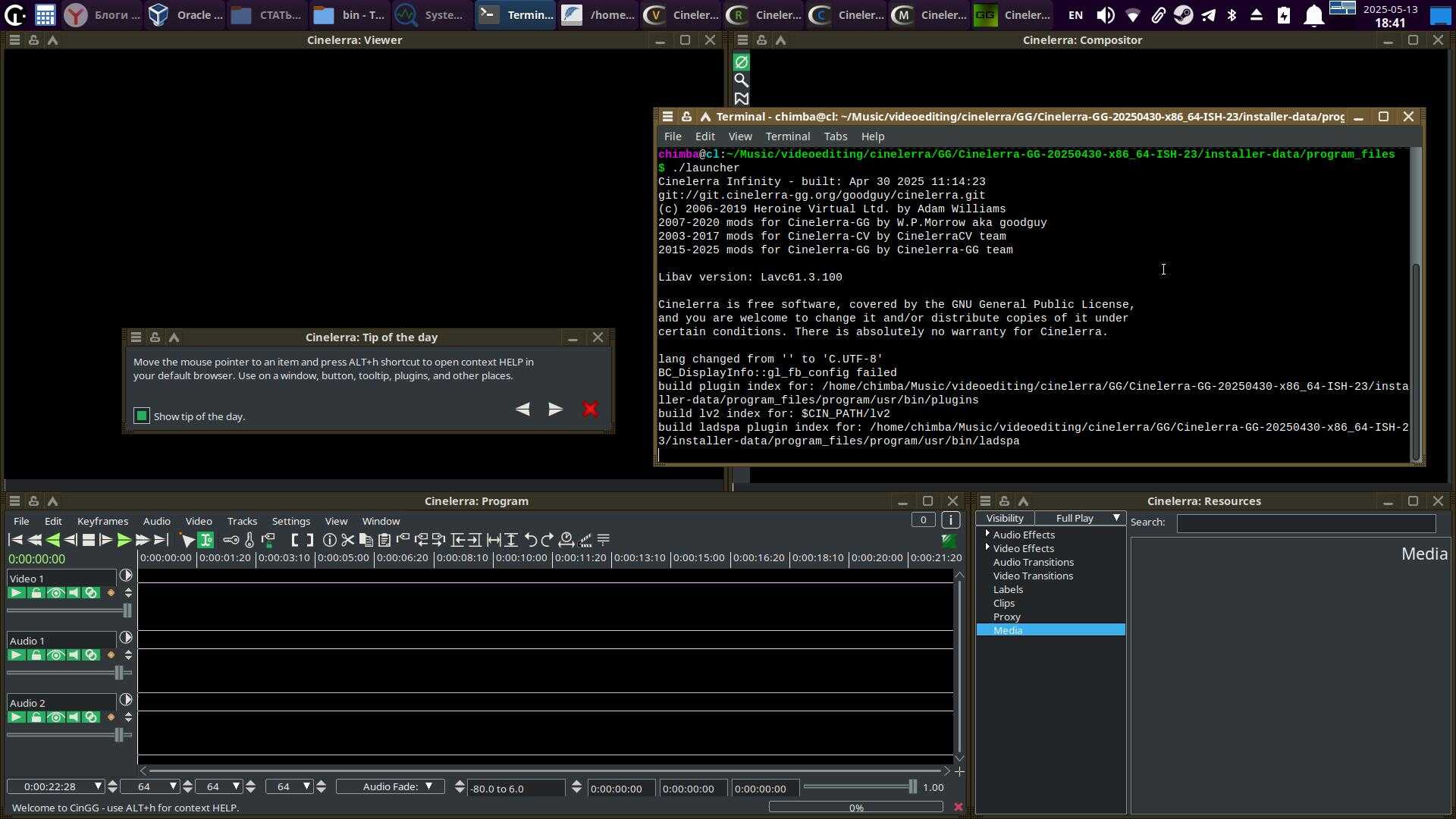Click the key-shaped keyframe generation icon
This screenshot has width=1456, height=819.
[231, 540]
